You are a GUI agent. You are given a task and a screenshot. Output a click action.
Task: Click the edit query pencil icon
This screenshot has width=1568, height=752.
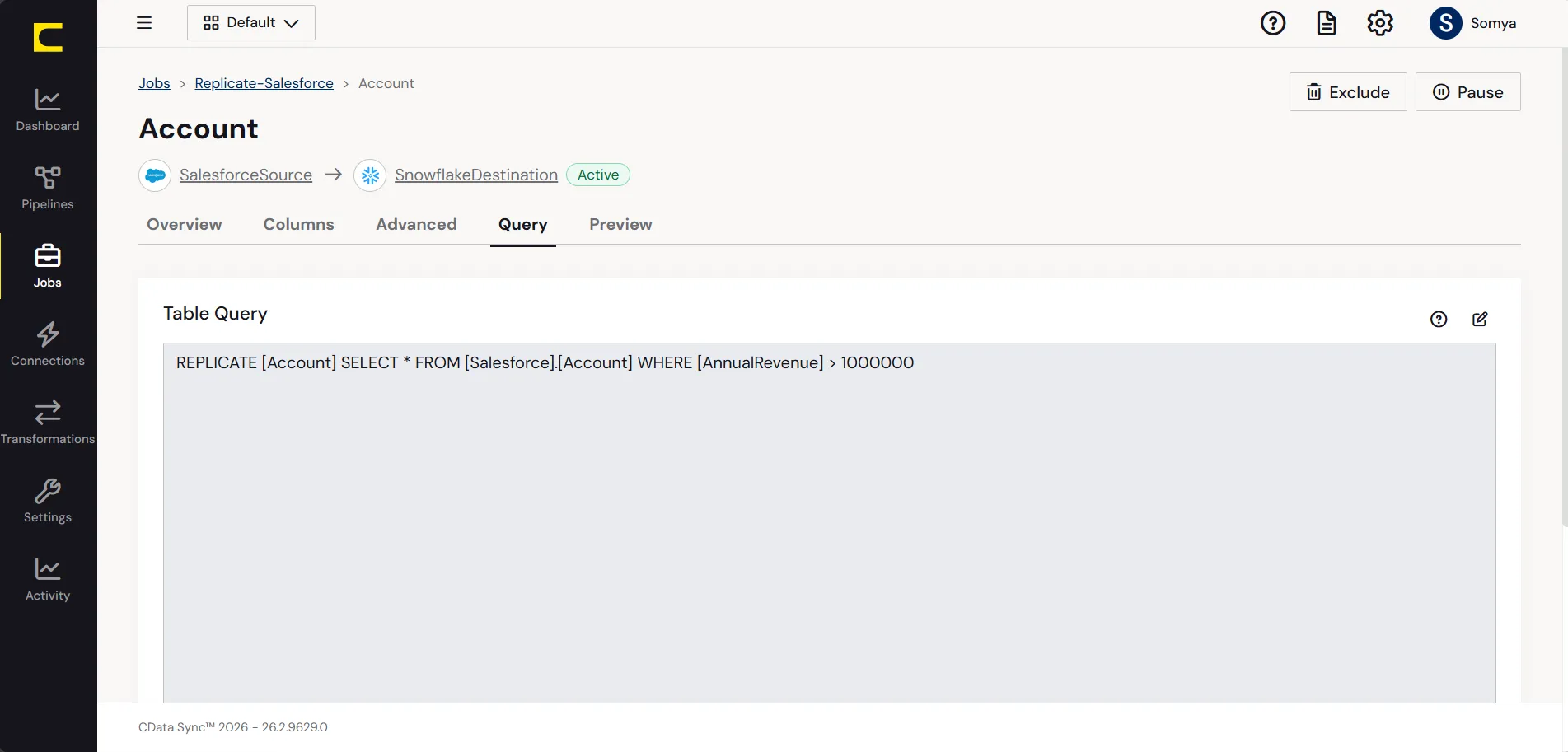(x=1480, y=320)
